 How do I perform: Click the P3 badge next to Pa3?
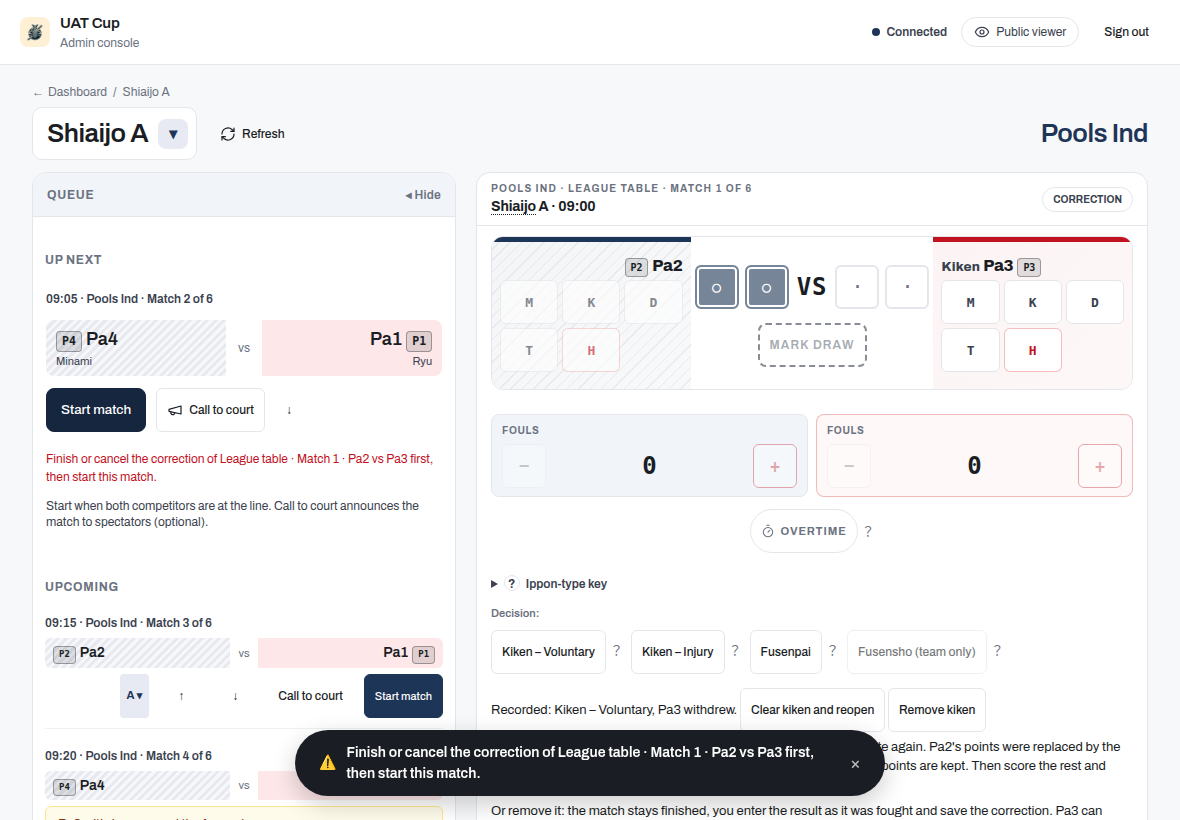[x=1029, y=267]
